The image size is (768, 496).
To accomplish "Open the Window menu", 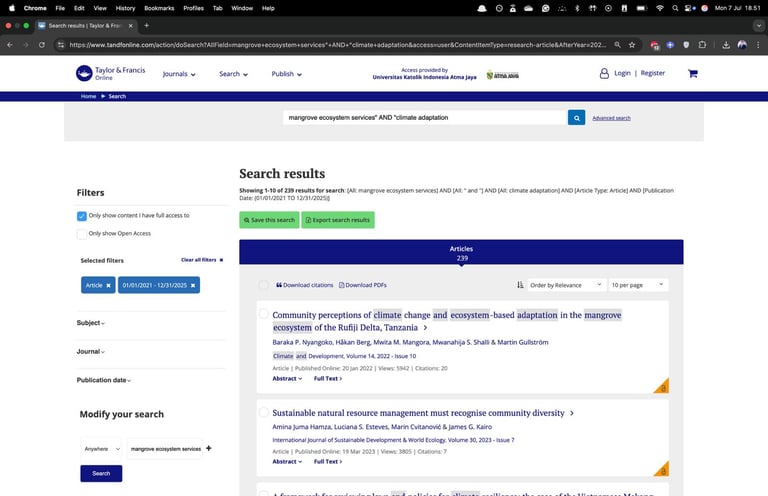I will [242, 8].
